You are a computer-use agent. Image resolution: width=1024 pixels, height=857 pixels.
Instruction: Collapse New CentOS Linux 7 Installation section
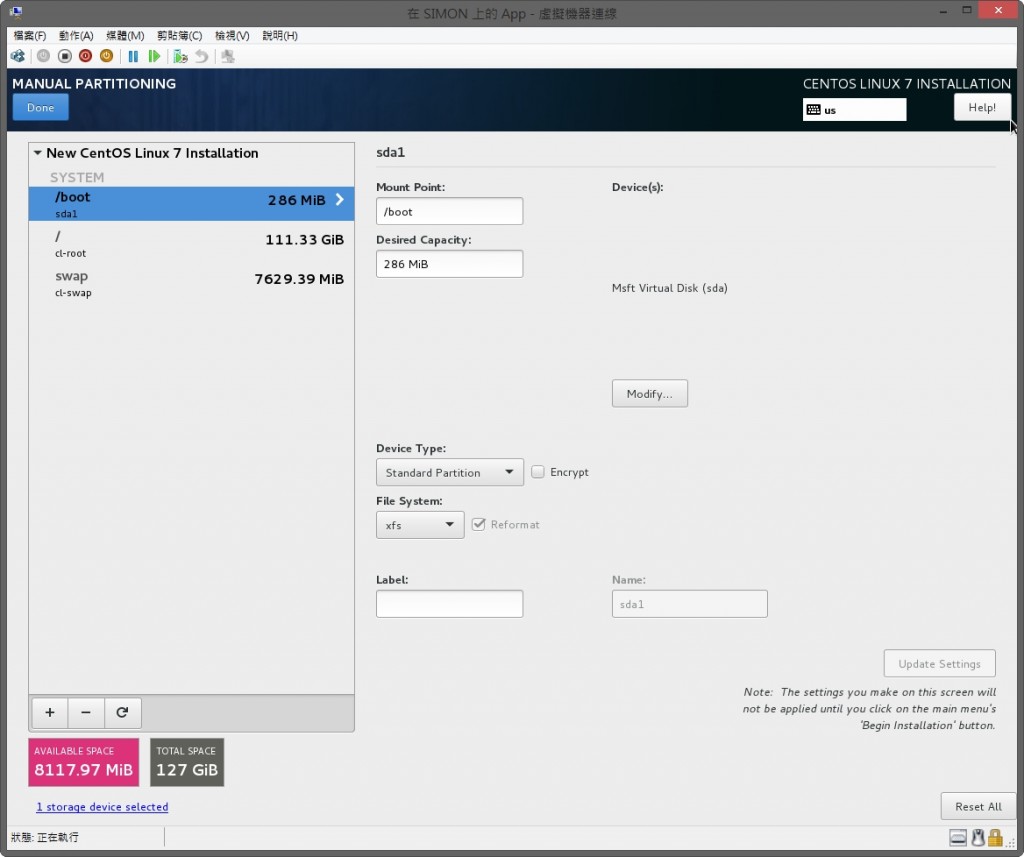38,153
